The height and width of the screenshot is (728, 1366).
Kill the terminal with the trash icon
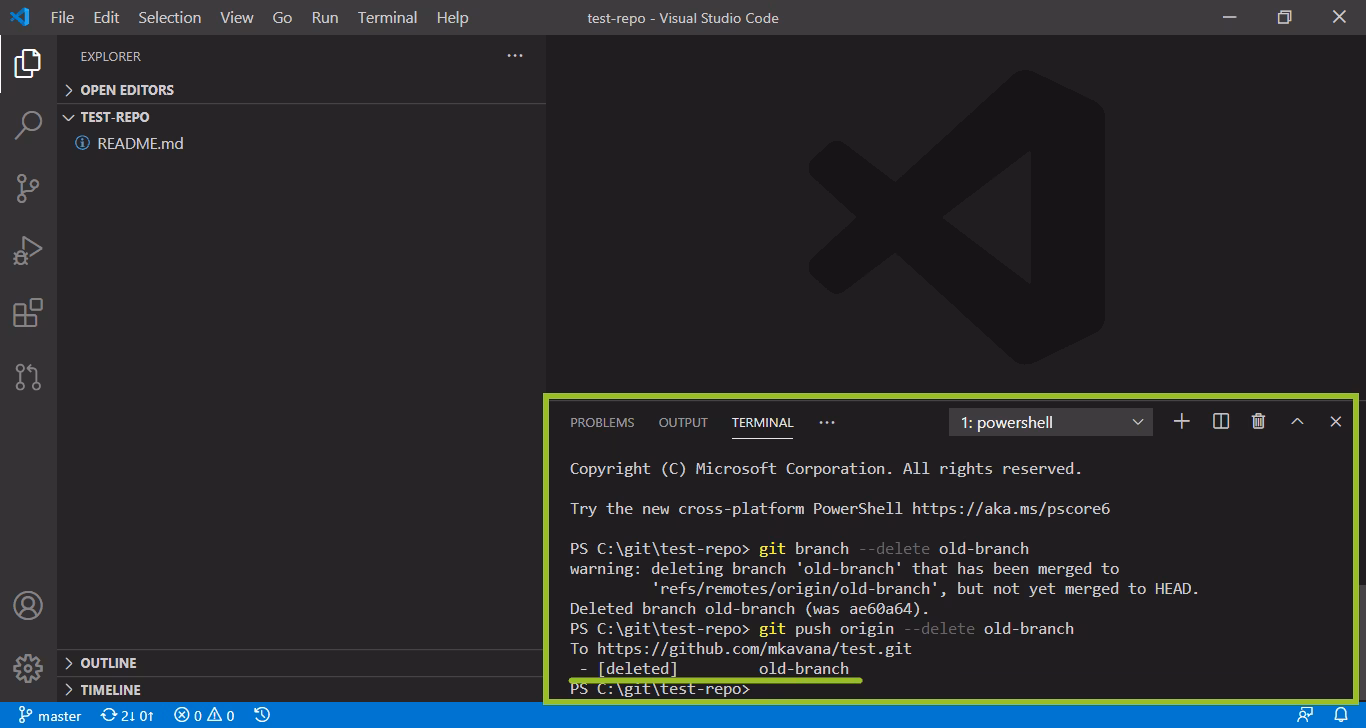(1259, 422)
